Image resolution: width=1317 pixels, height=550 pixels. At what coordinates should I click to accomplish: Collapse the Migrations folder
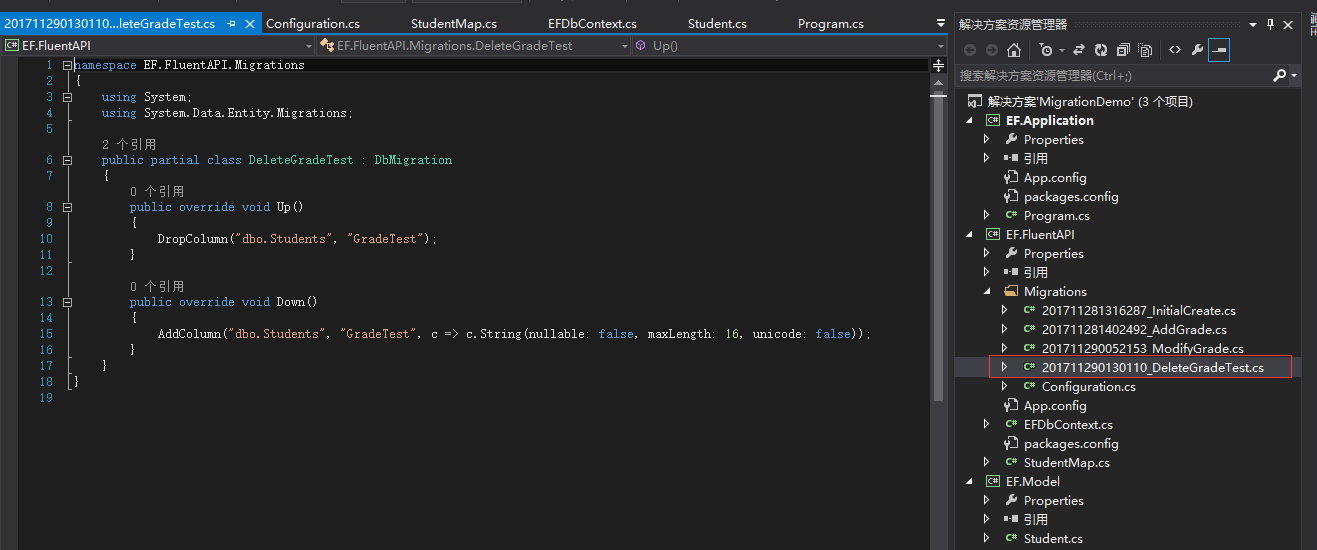(x=986, y=292)
